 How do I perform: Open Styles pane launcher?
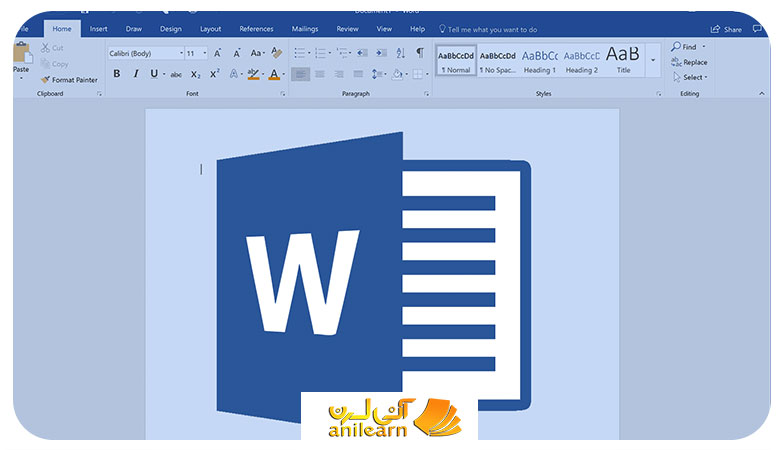(x=658, y=94)
